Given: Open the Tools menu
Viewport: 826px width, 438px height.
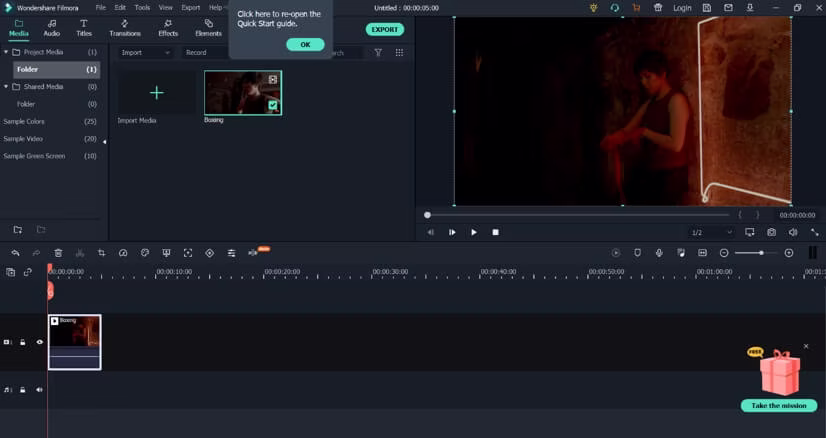Looking at the screenshot, I should click(142, 8).
